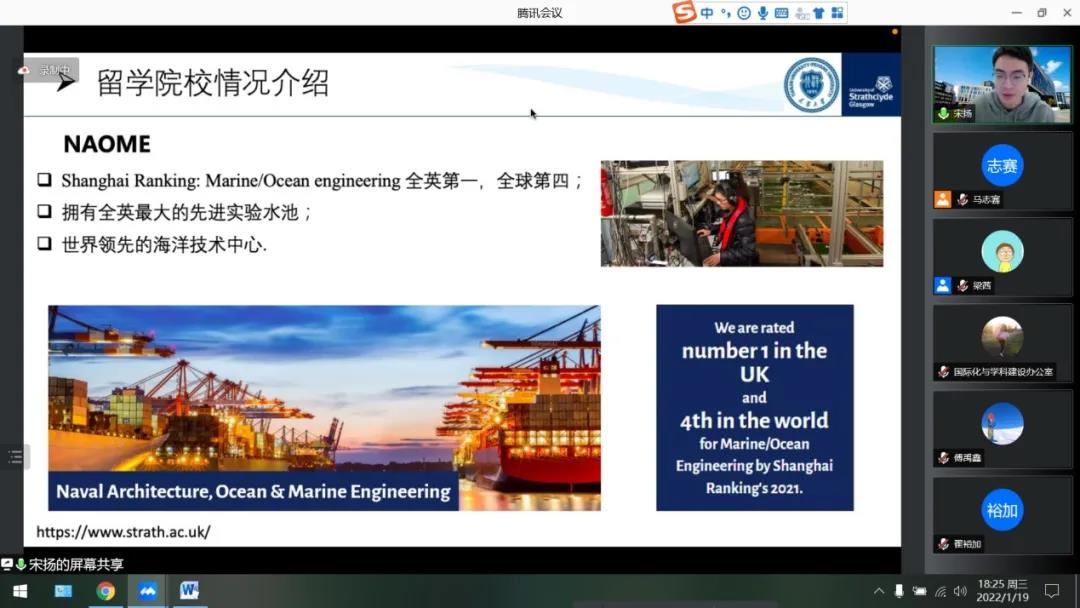This screenshot has height=608, width=1080.
Task: Open Windows Start menu
Action: [19, 591]
